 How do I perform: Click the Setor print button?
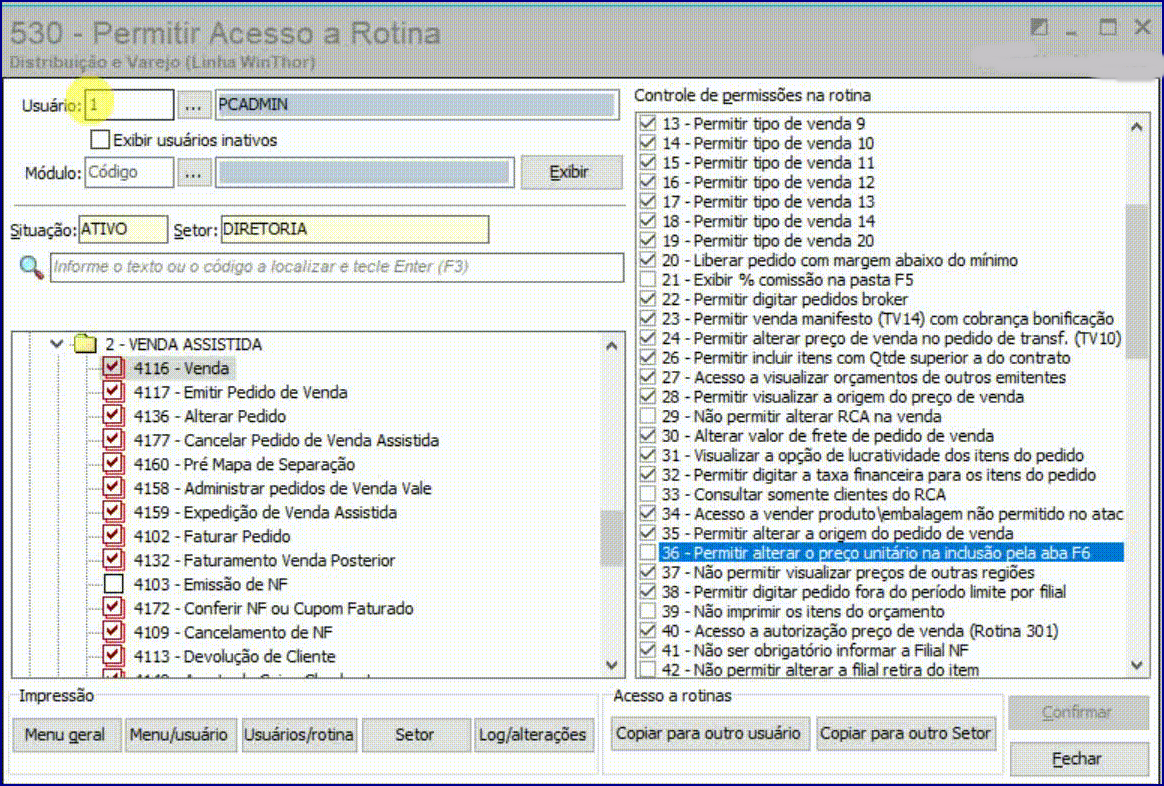point(415,735)
